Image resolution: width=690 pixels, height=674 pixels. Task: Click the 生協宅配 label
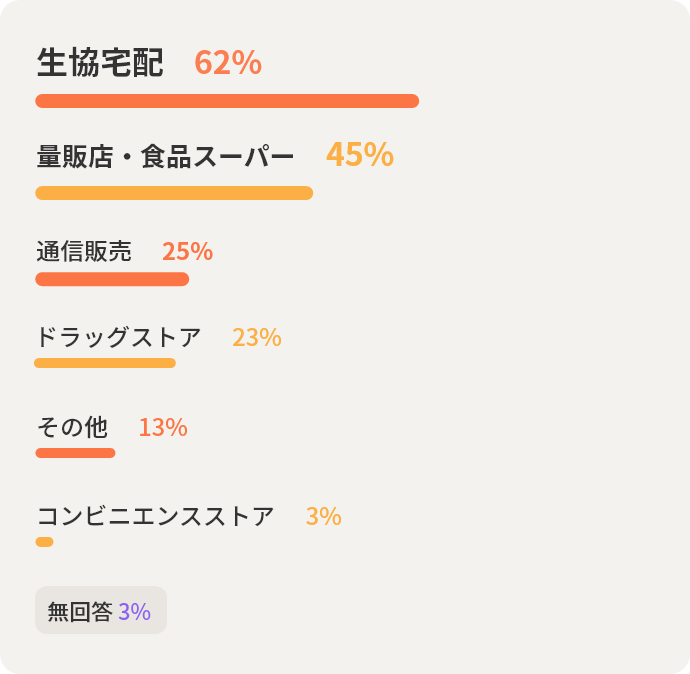tap(99, 63)
